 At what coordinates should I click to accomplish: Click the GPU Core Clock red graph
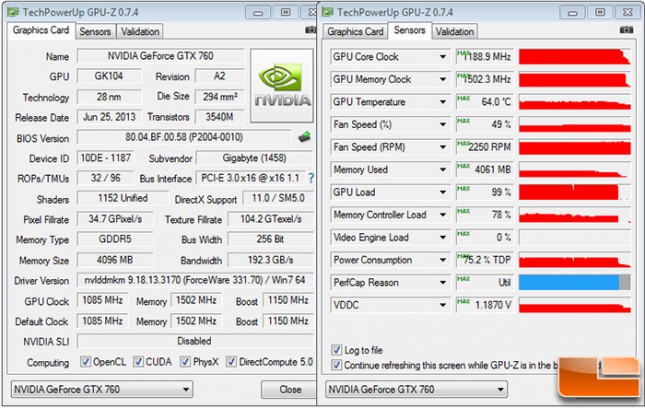pyautogui.click(x=575, y=57)
